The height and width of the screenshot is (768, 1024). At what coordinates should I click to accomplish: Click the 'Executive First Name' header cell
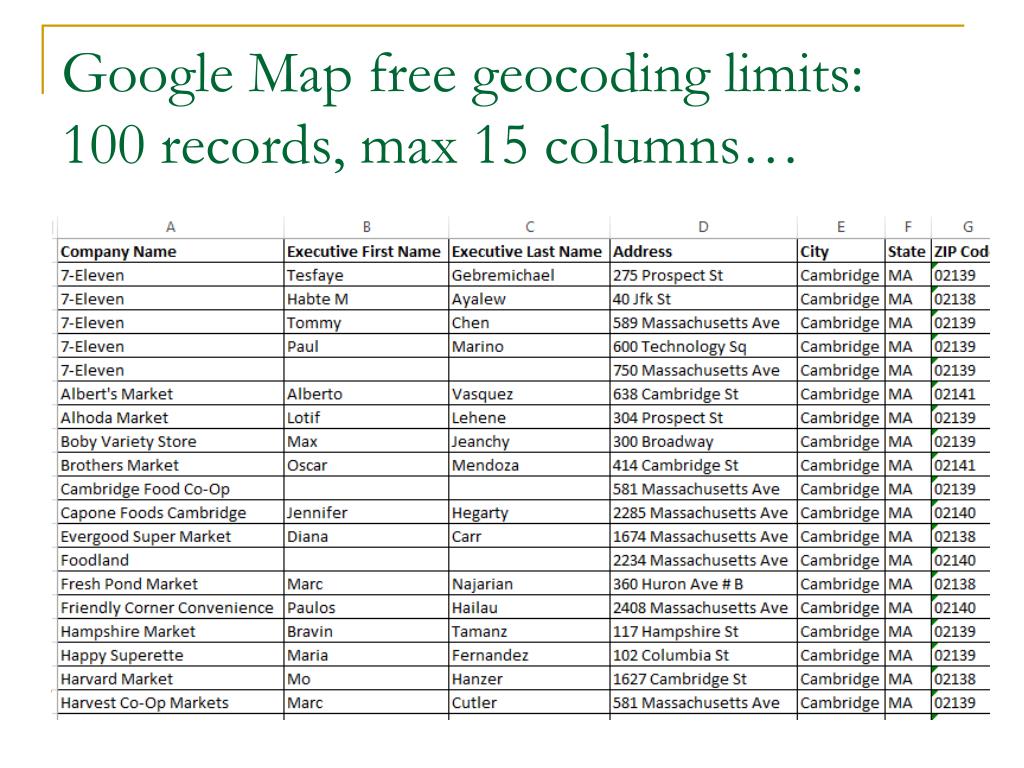366,251
